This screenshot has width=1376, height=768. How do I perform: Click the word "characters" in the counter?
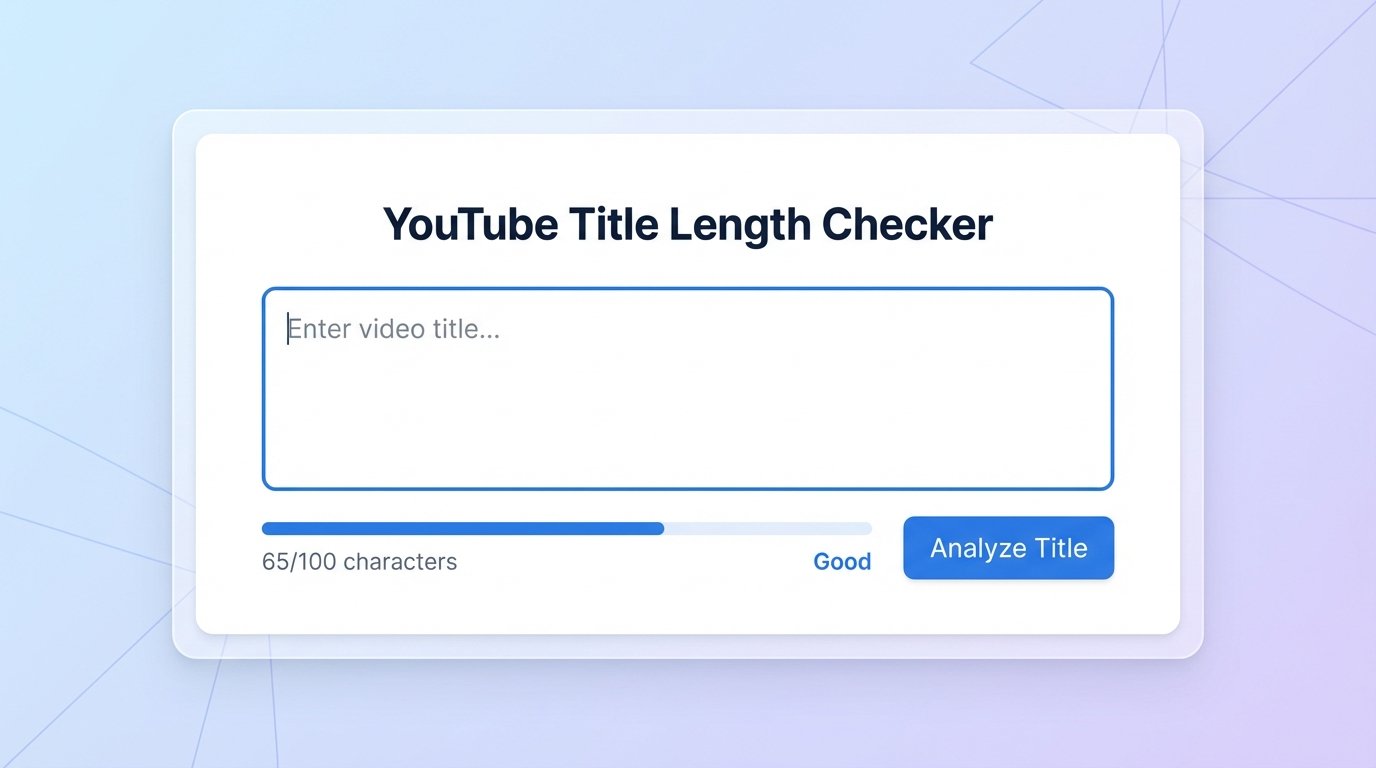point(400,562)
